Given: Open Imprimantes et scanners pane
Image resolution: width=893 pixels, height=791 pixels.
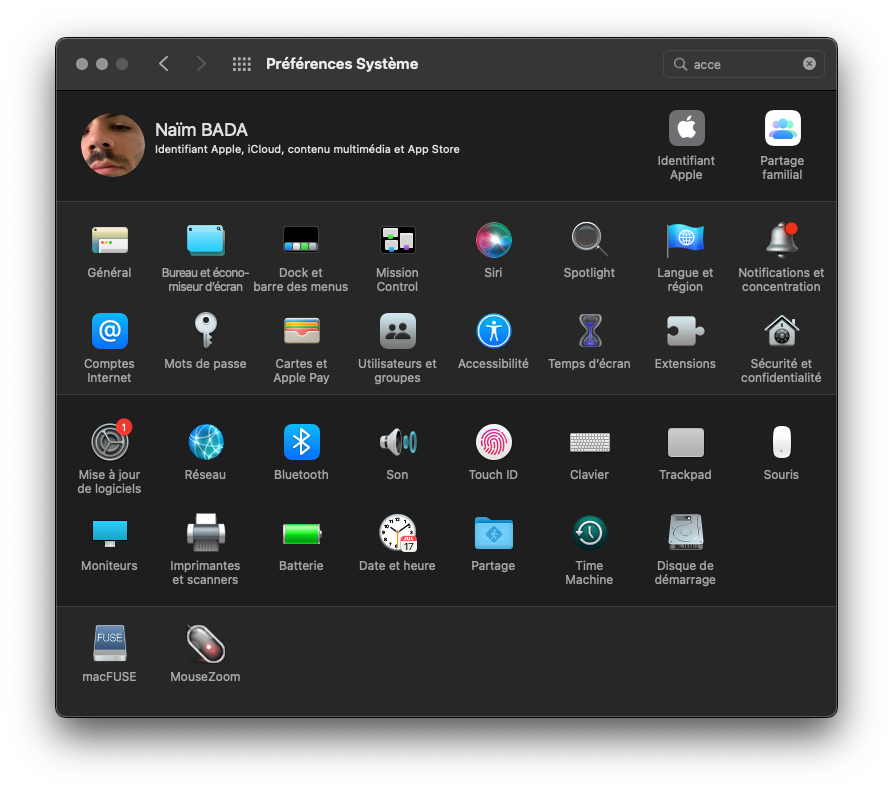Looking at the screenshot, I should click(x=205, y=533).
